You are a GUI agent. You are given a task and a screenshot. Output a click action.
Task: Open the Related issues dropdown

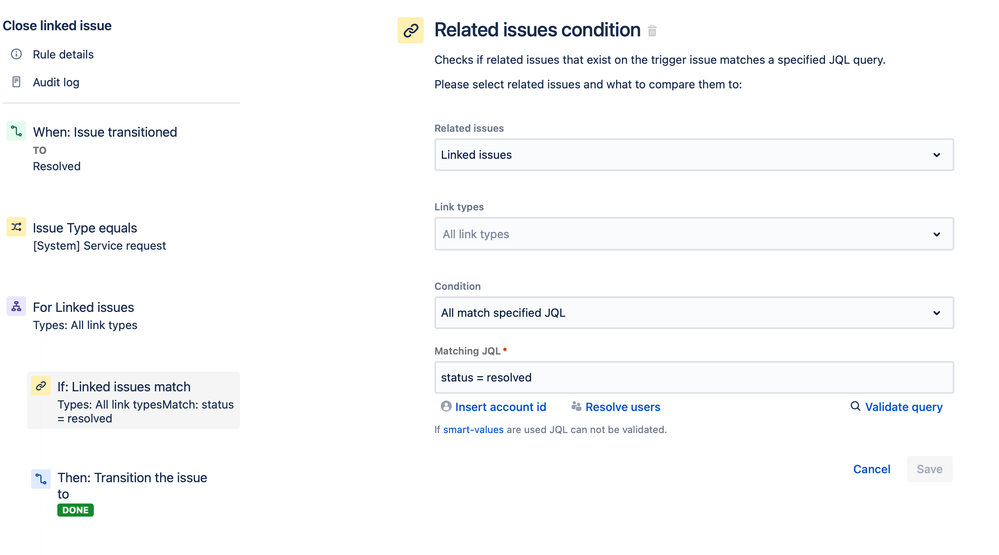click(694, 155)
